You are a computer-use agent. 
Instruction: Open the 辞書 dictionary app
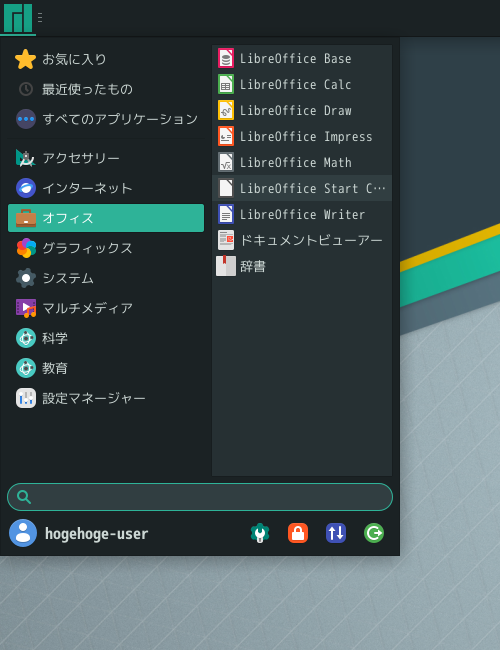[302, 266]
